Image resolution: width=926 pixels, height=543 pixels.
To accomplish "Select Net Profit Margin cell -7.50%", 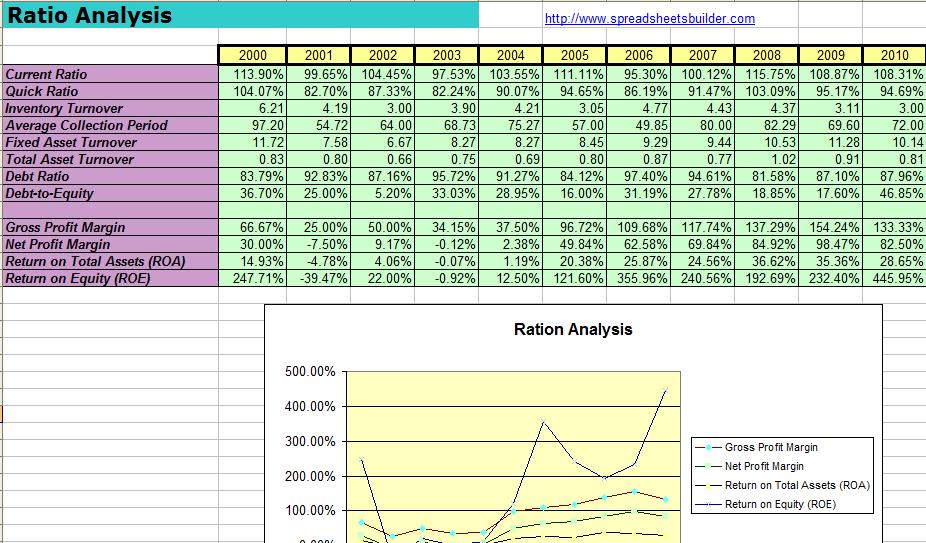I will point(319,245).
